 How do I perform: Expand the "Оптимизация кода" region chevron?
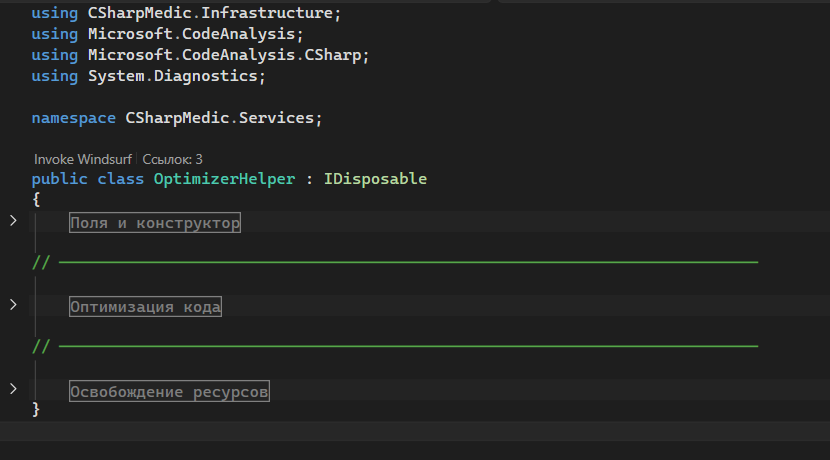[13, 304]
